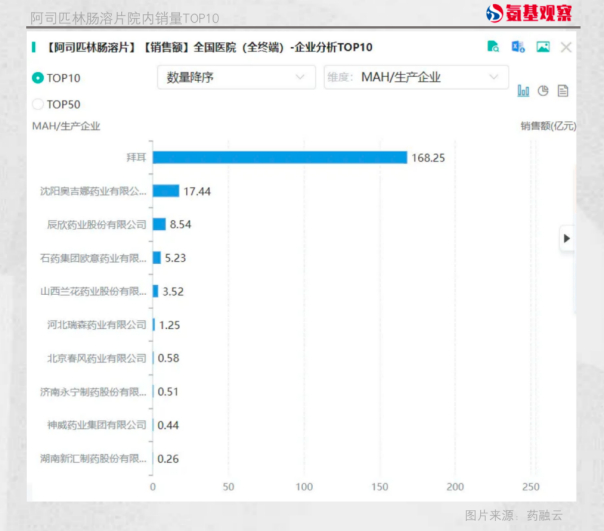
Task: Click the 北京春风药业有限公司 label
Action: pos(97,358)
